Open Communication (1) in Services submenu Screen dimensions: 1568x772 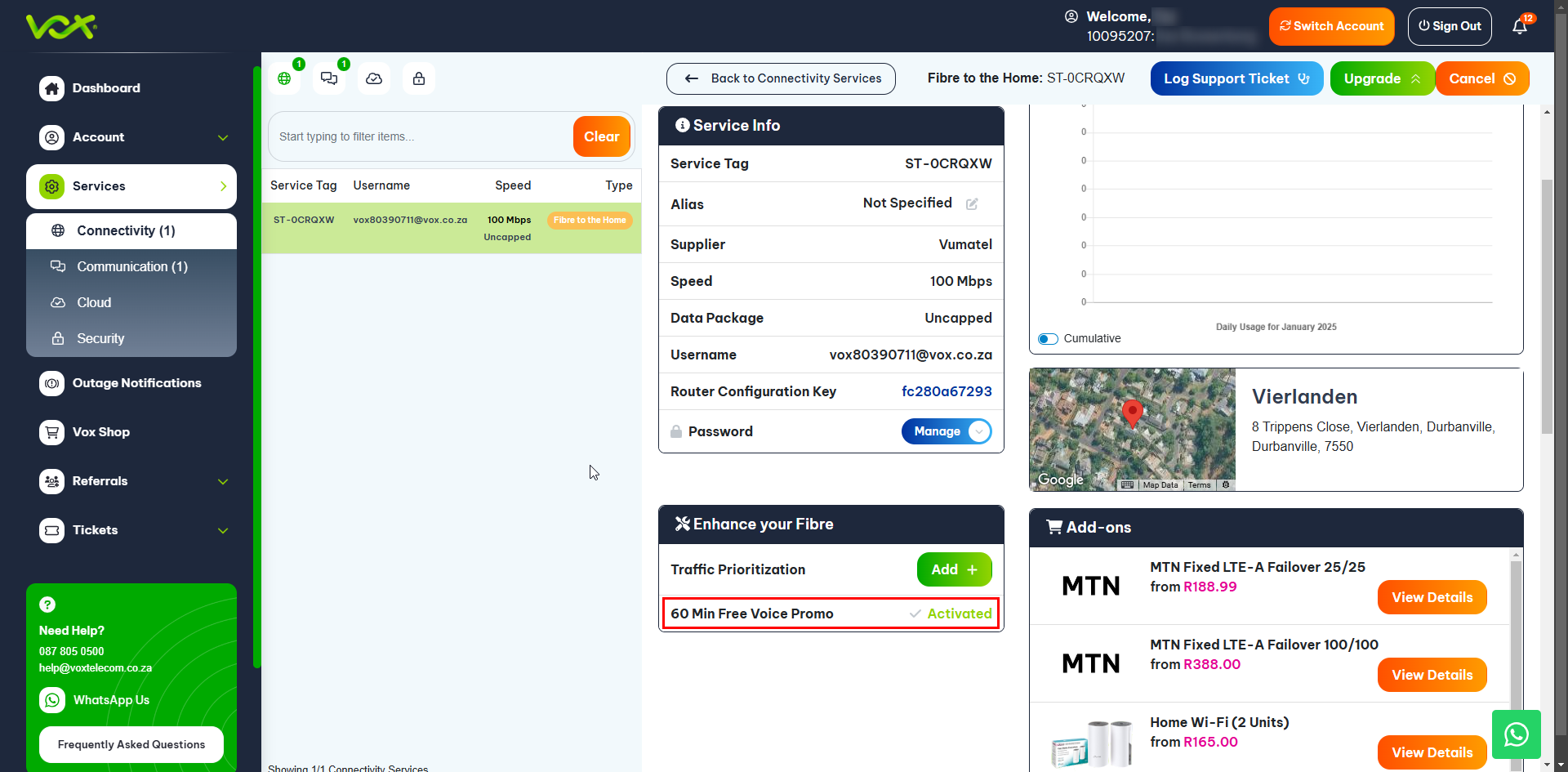pyautogui.click(x=131, y=266)
